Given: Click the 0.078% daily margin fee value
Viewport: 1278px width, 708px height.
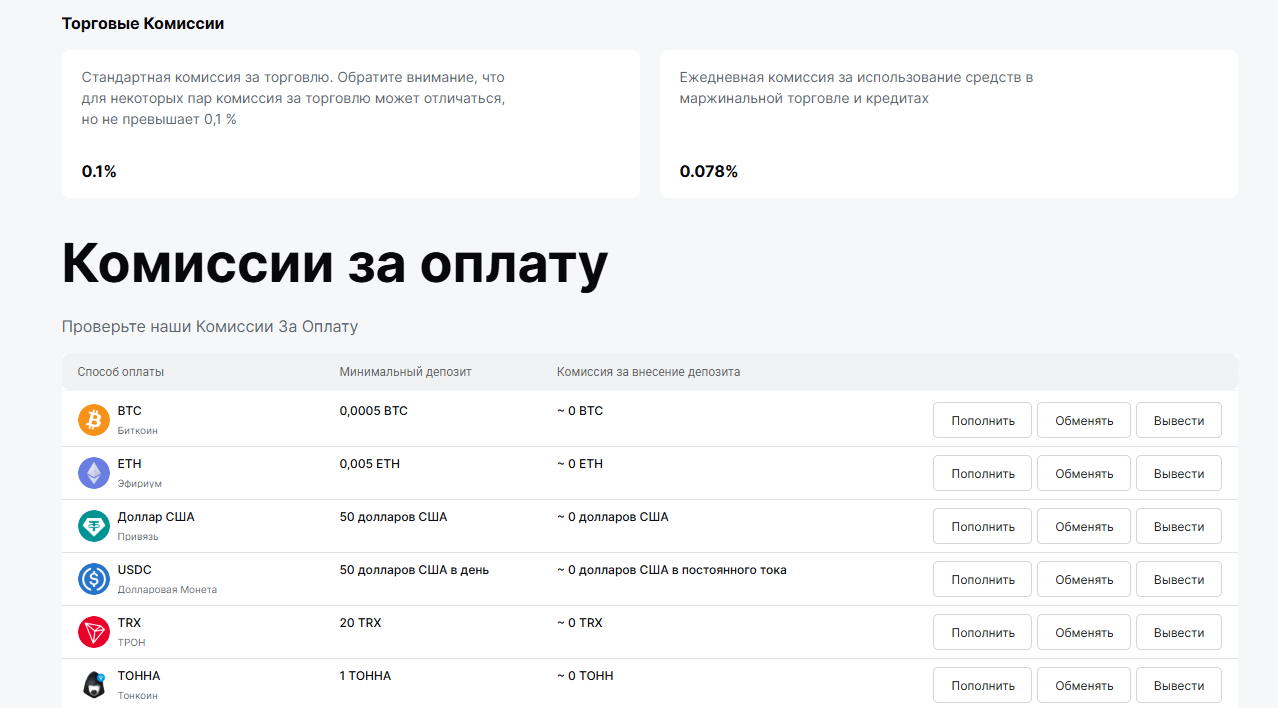Looking at the screenshot, I should click(x=709, y=172).
